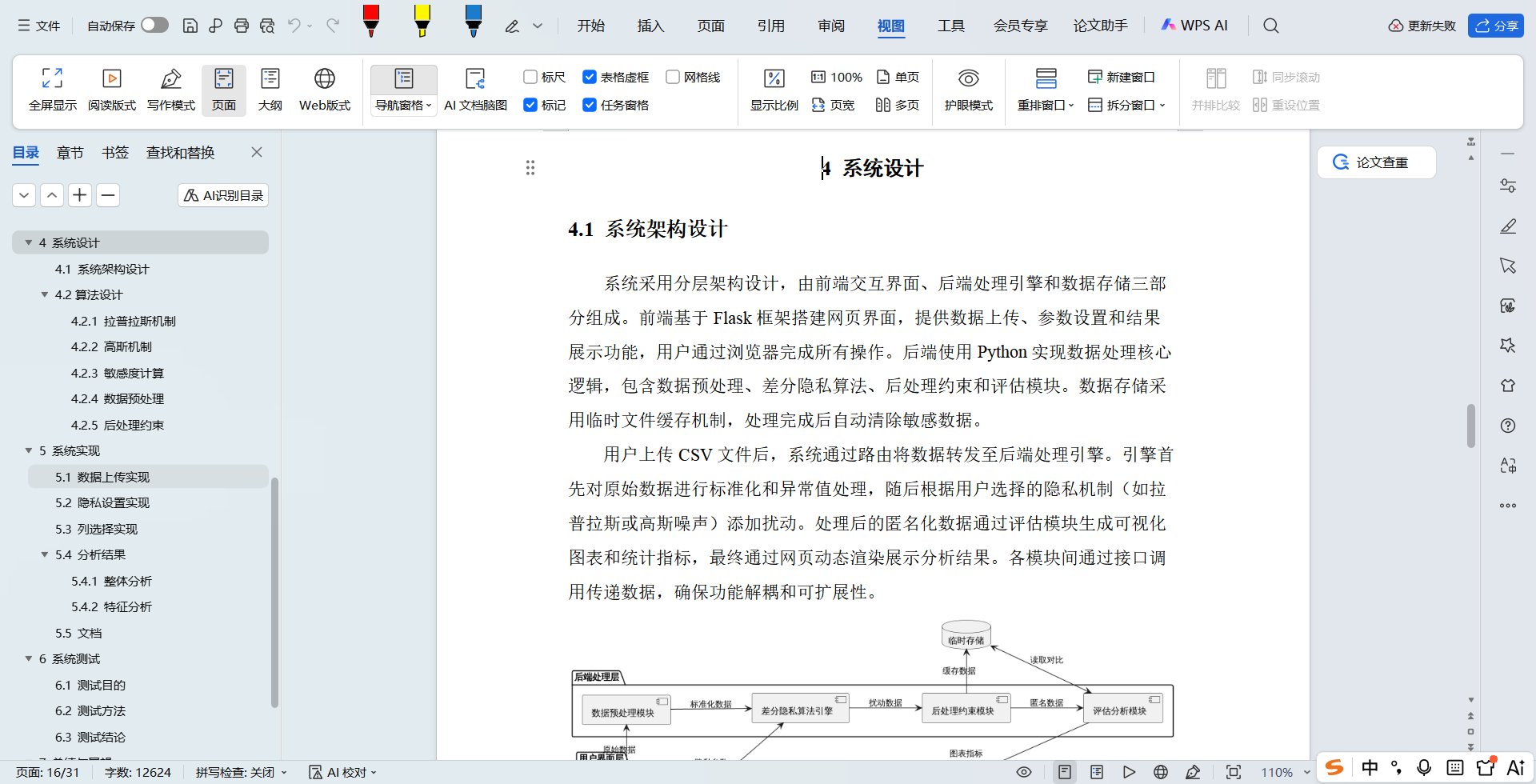The height and width of the screenshot is (784, 1536).
Task: Switch to the 章节 navigation tab
Action: (x=70, y=153)
